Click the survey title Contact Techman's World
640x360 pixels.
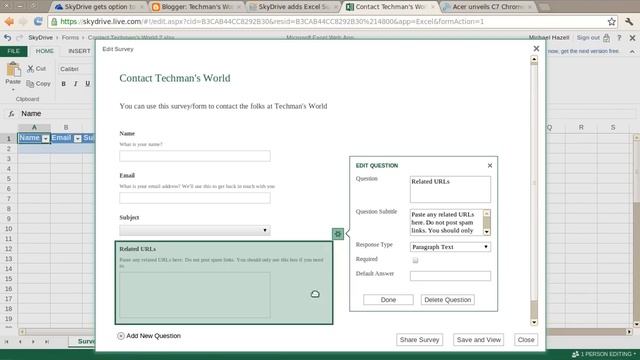[175, 78]
